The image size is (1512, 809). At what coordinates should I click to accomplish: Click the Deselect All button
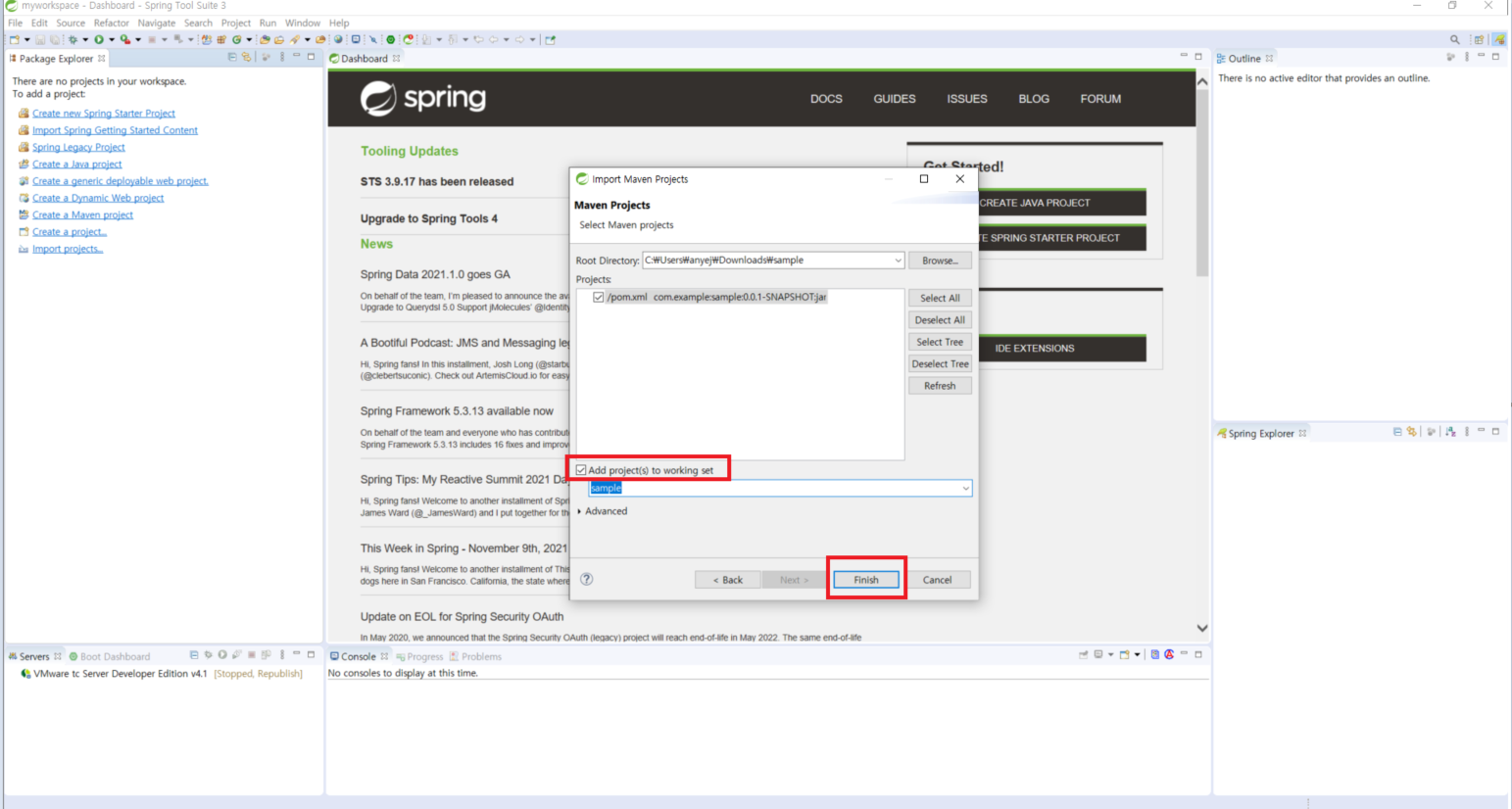(940, 320)
